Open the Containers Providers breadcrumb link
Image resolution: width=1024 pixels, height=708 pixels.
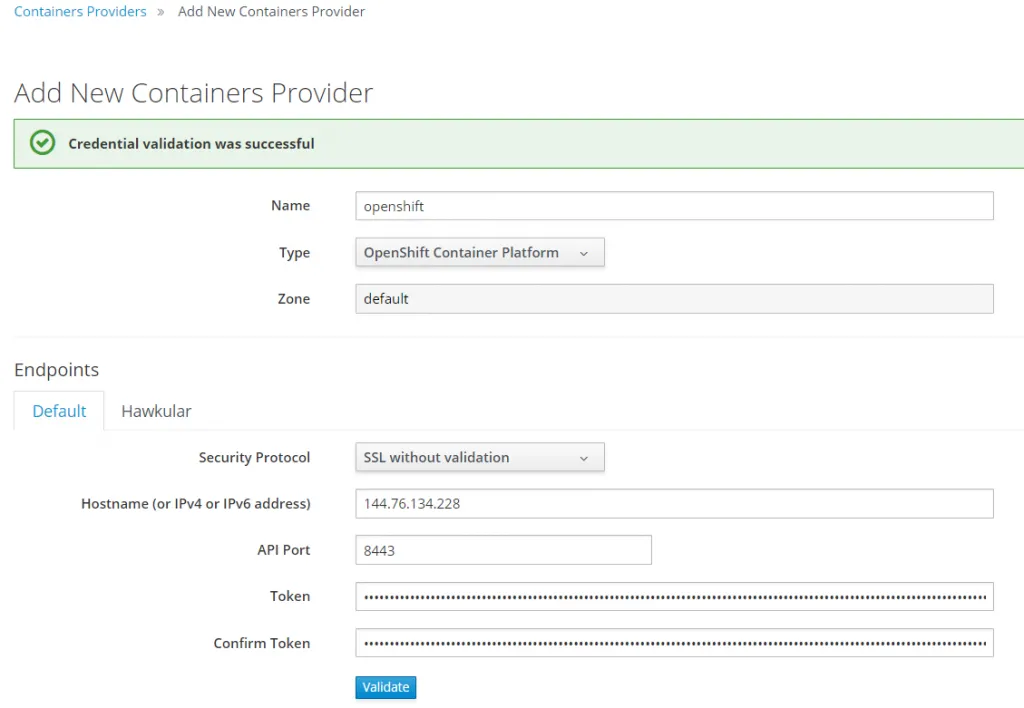point(80,12)
